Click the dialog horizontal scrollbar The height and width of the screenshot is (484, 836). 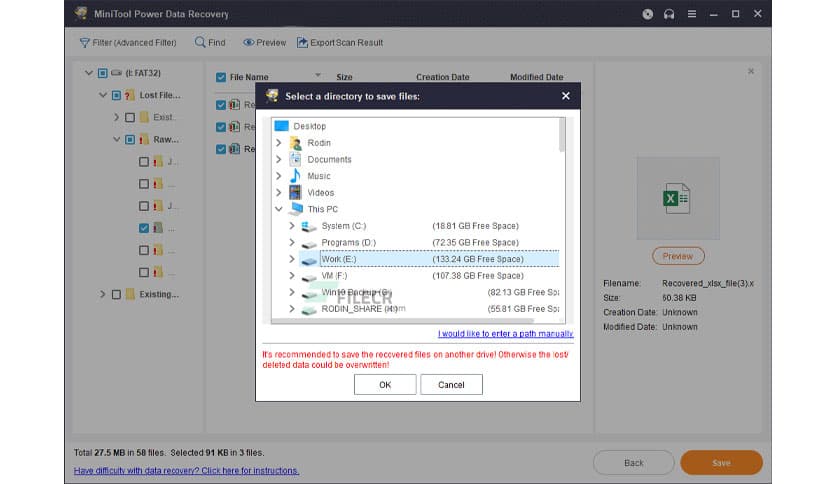pos(403,321)
